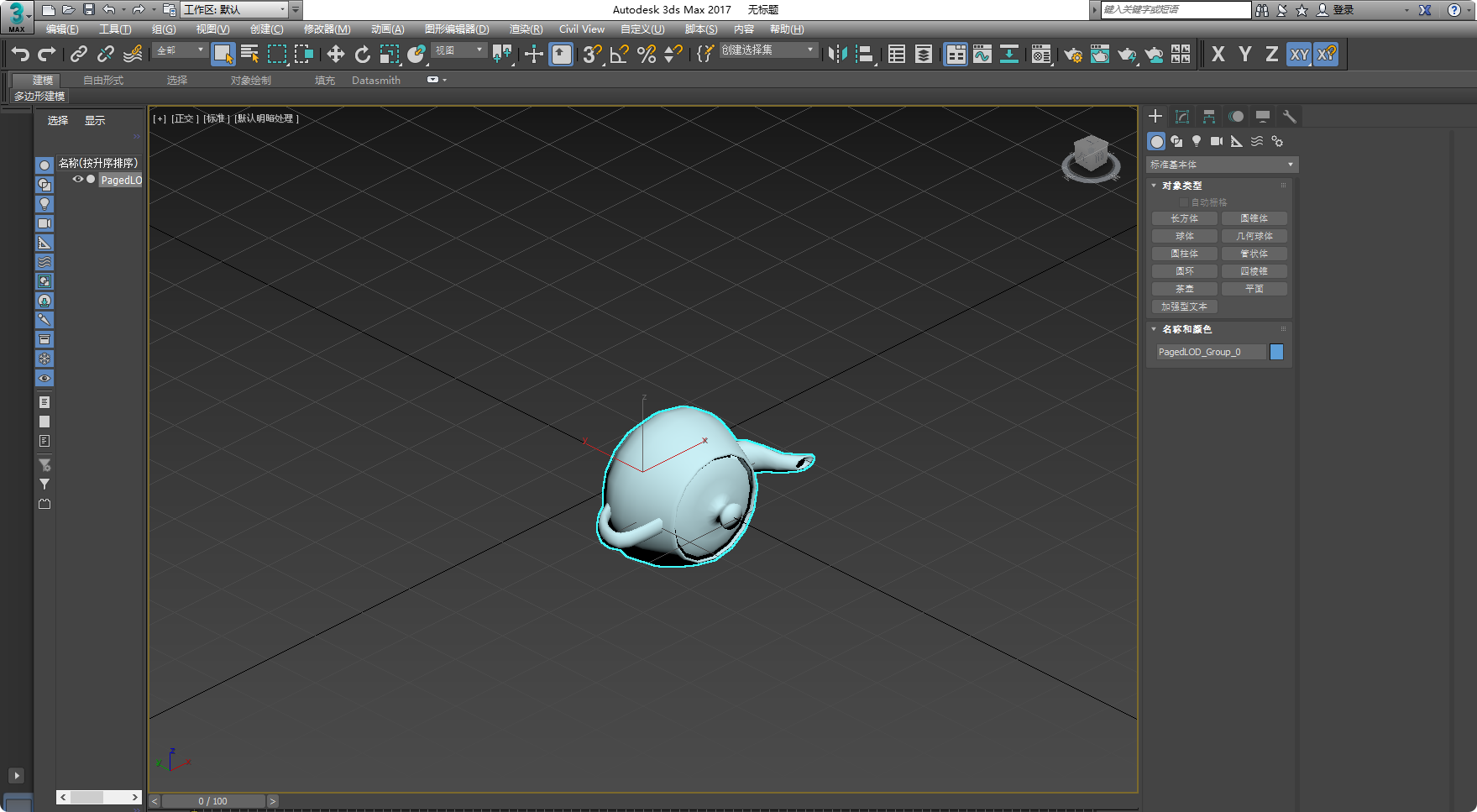Open the selection filter 全部 dropdown
This screenshot has width=1477, height=812.
181,50
